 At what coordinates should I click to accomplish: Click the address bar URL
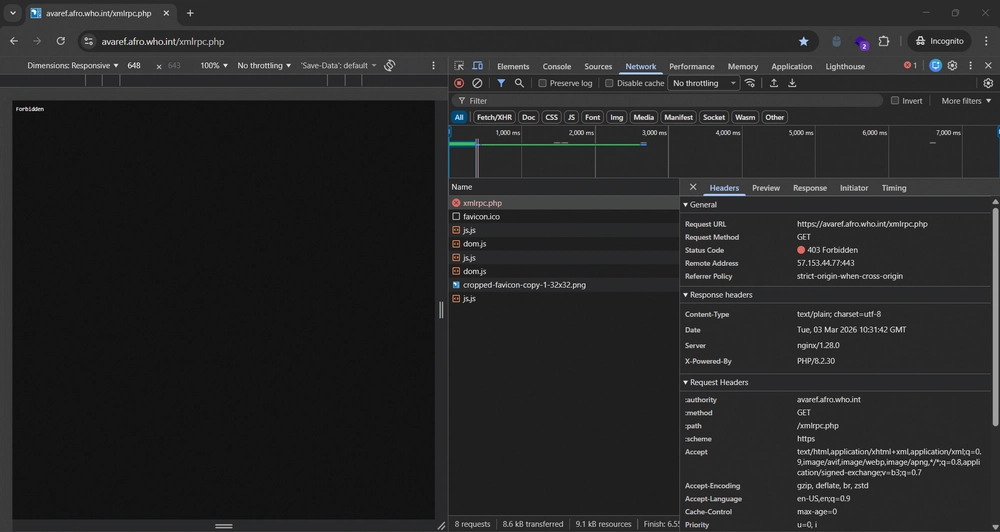[163, 41]
